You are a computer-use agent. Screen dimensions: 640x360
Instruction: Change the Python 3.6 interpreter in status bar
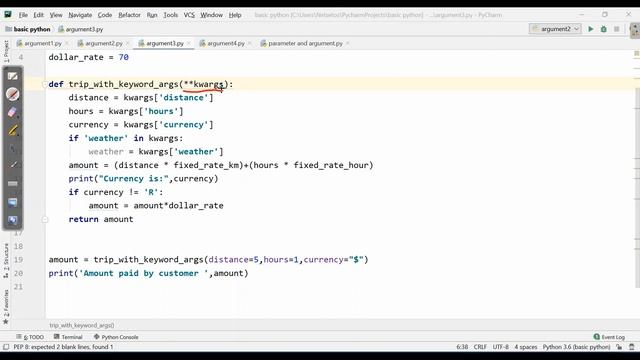(x=576, y=347)
